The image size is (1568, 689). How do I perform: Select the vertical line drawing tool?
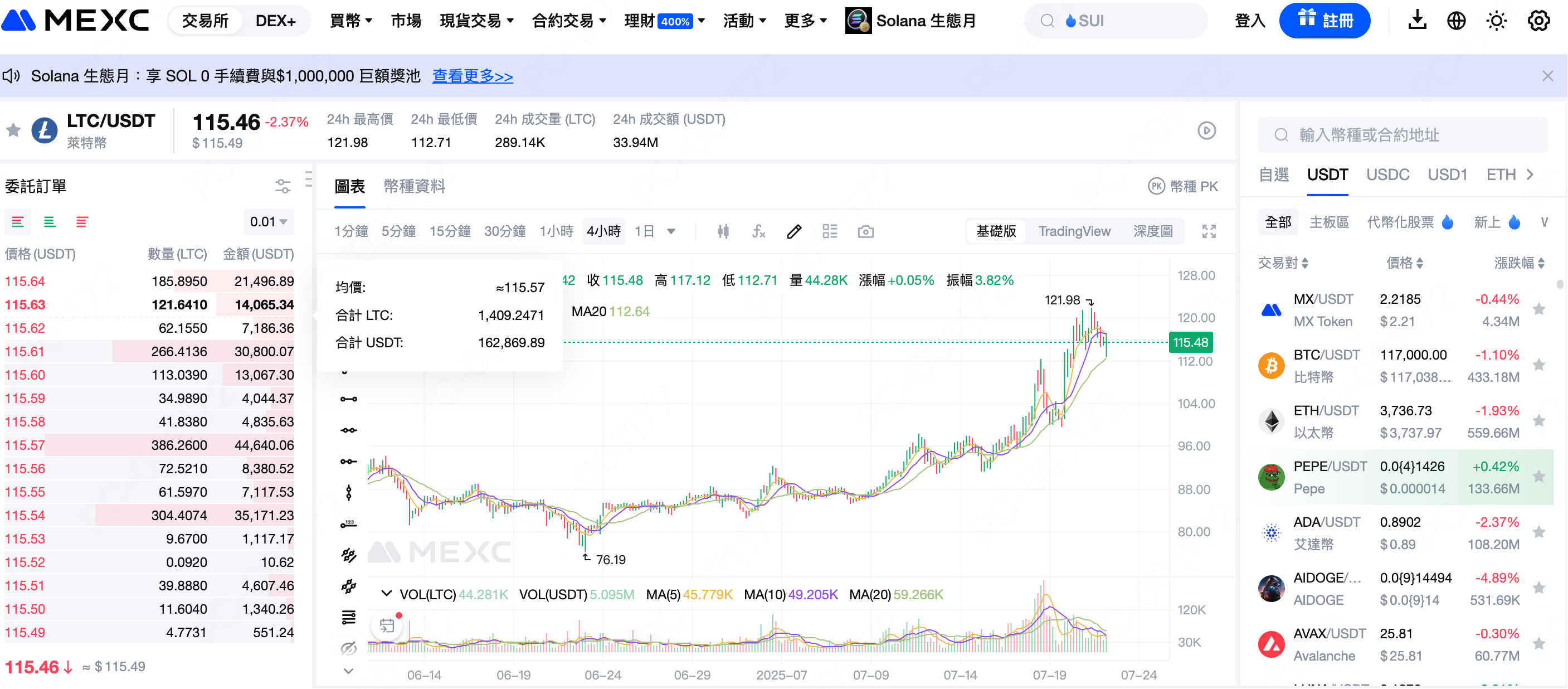pyautogui.click(x=349, y=492)
